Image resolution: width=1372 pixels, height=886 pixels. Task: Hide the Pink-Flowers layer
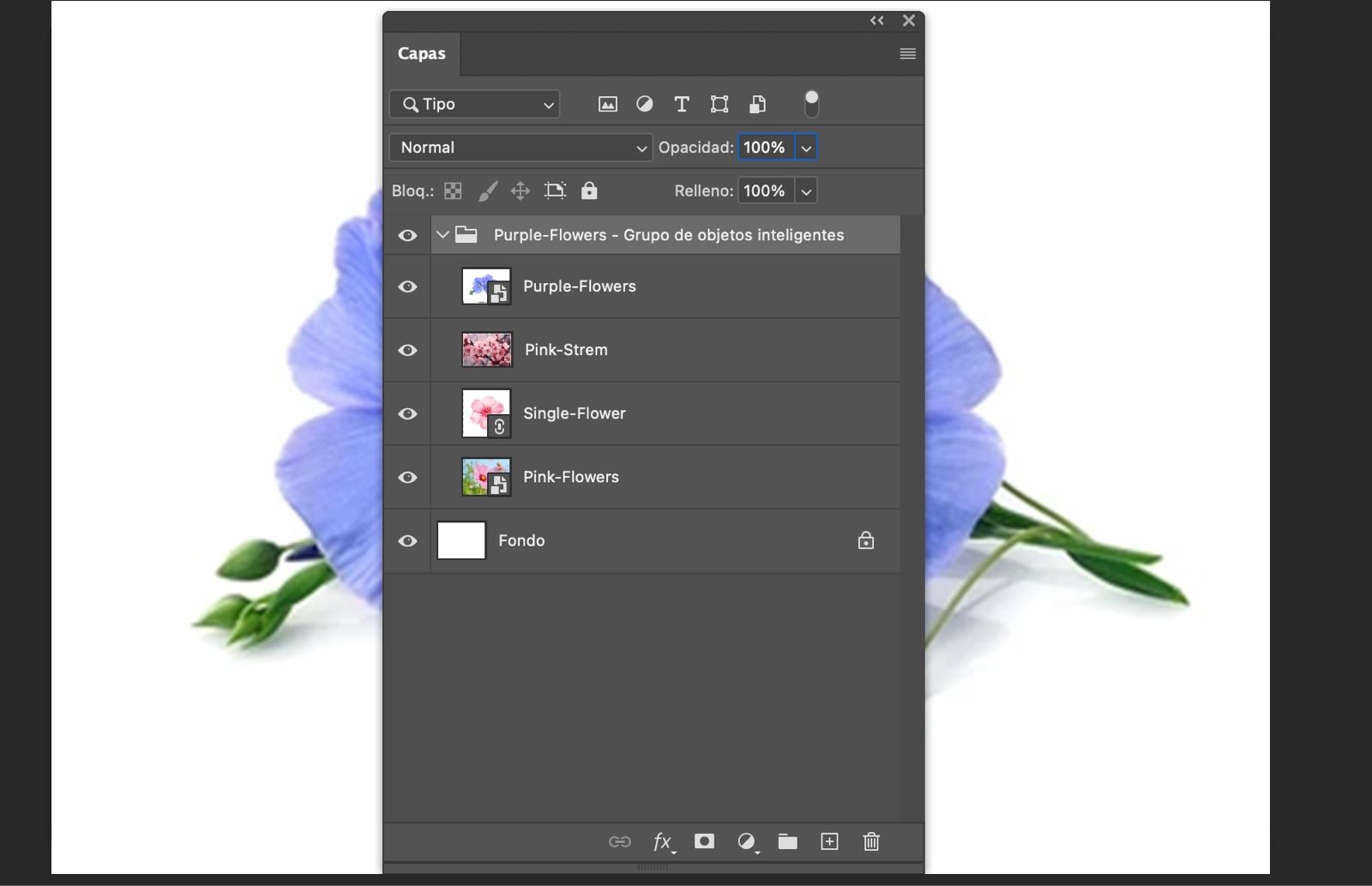tap(407, 477)
